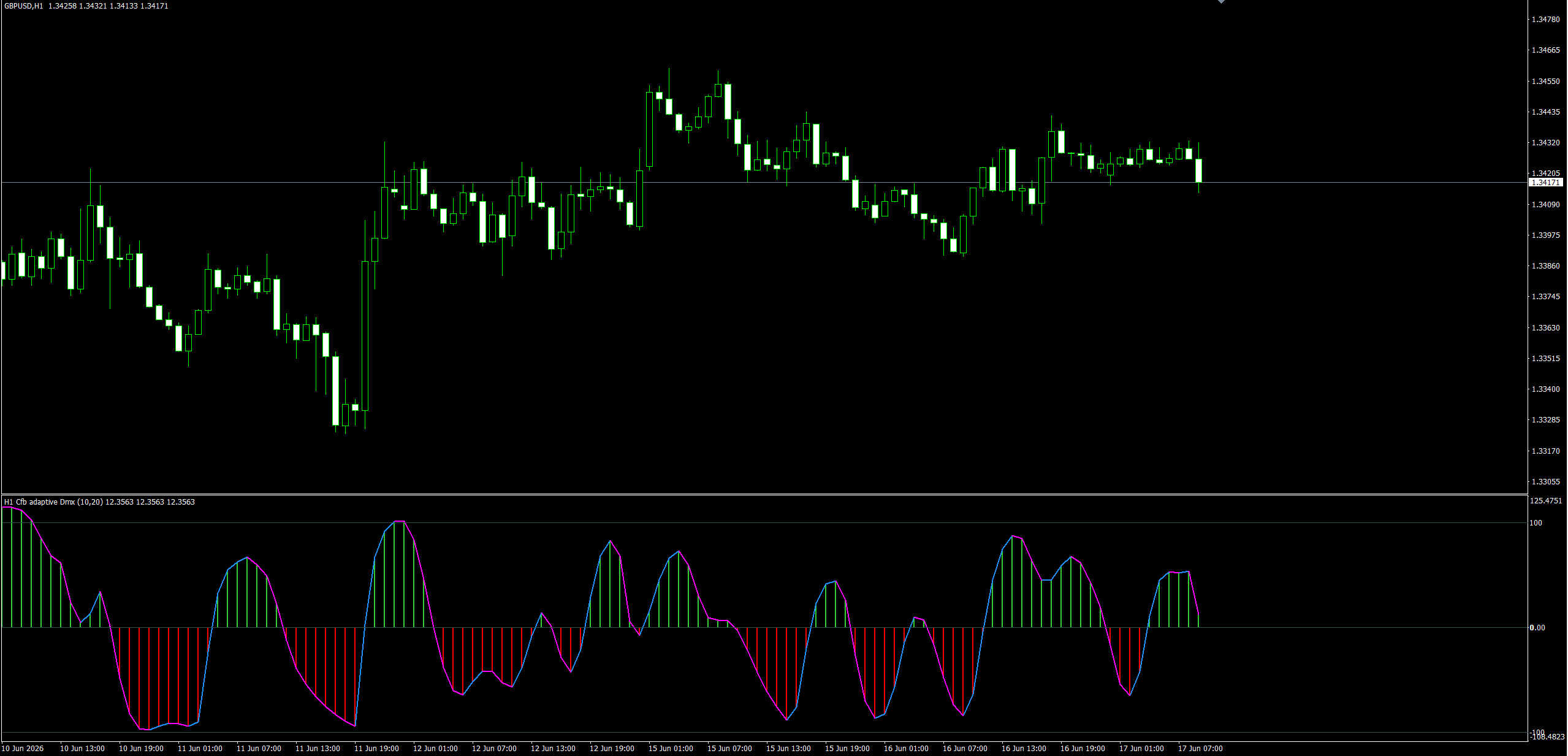Click time axis label 17 Jun 01:00
1568x756 pixels.
click(1141, 749)
